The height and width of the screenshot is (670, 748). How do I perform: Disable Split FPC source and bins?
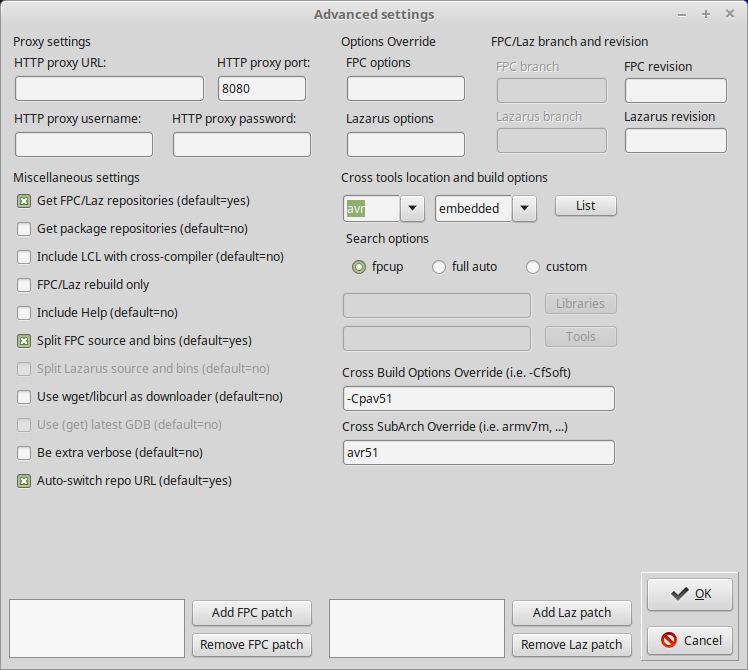pyautogui.click(x=24, y=340)
